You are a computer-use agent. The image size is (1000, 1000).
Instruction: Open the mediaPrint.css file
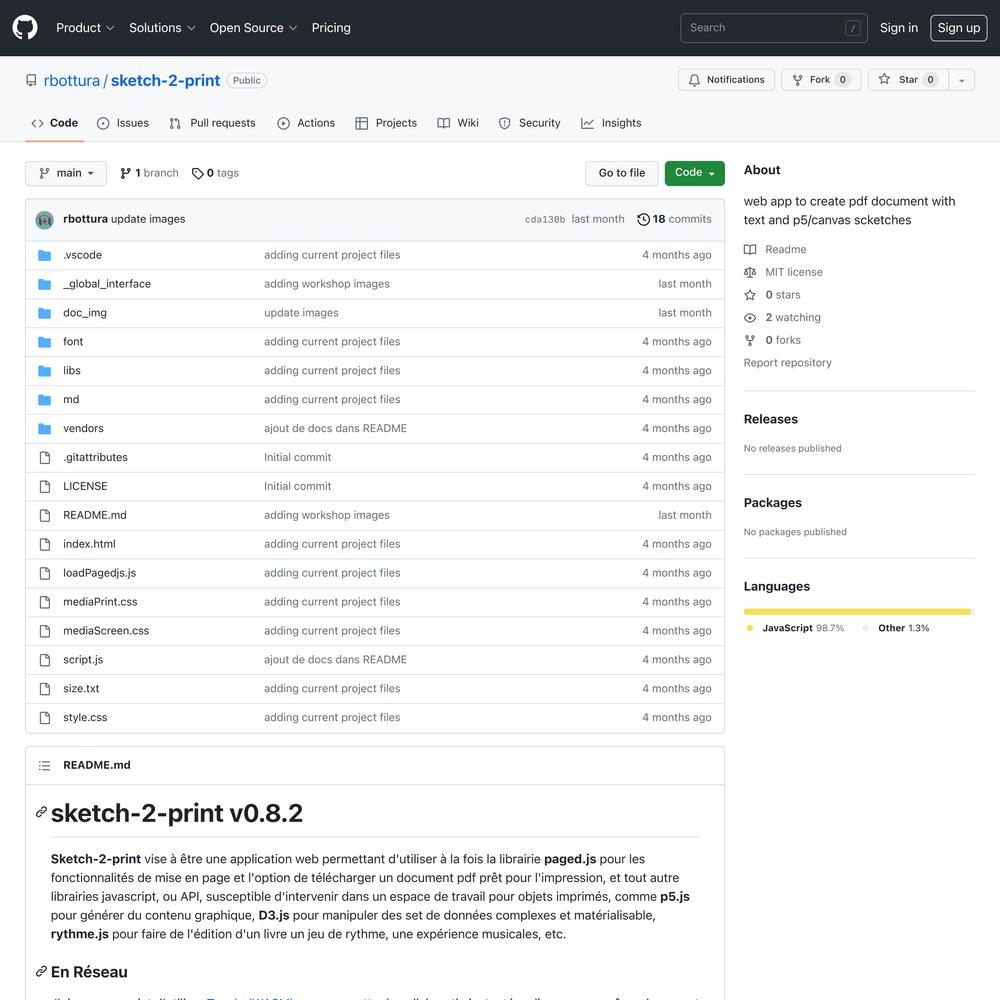100,601
